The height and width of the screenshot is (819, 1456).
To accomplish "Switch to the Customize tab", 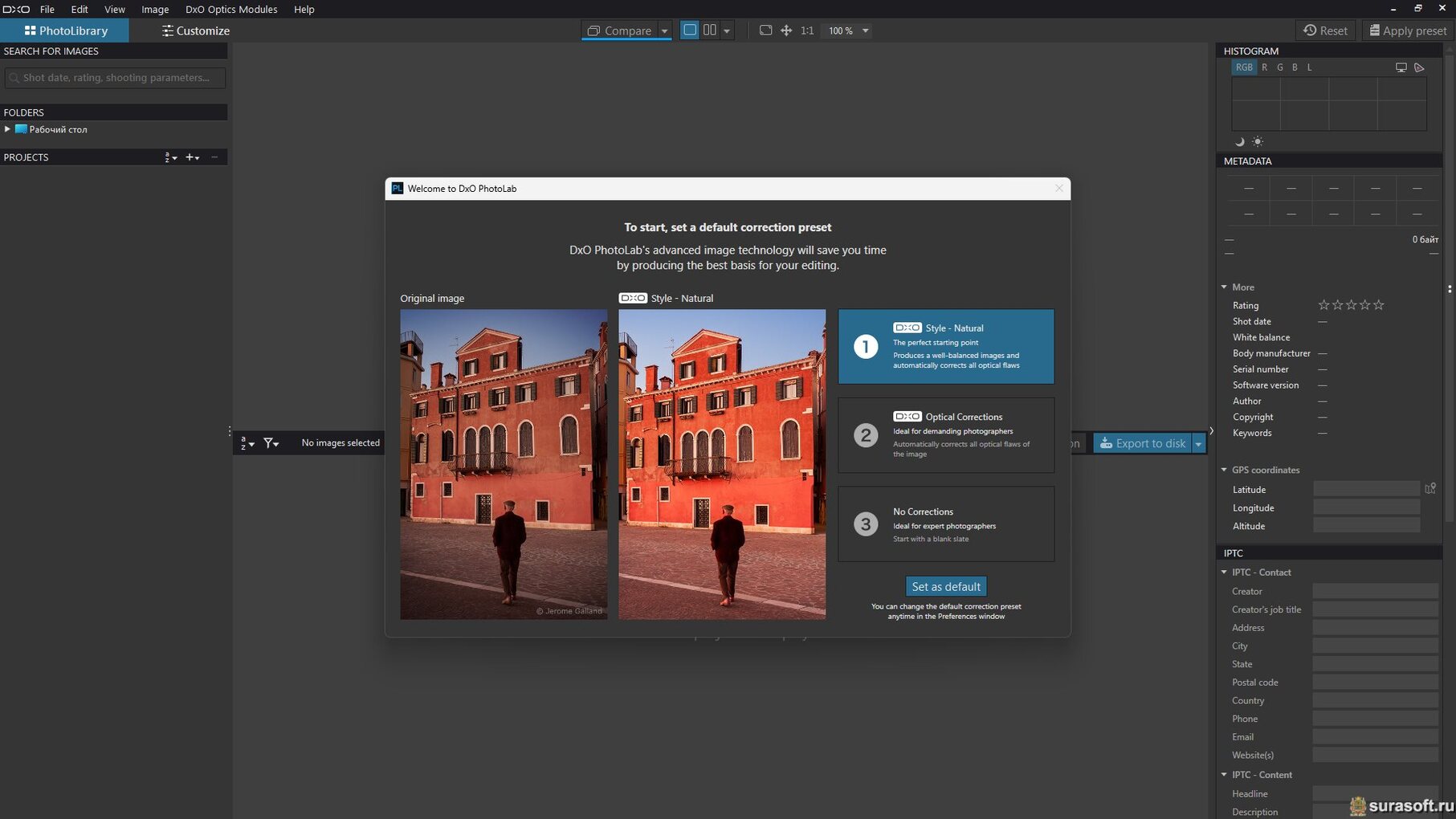I will click(195, 31).
